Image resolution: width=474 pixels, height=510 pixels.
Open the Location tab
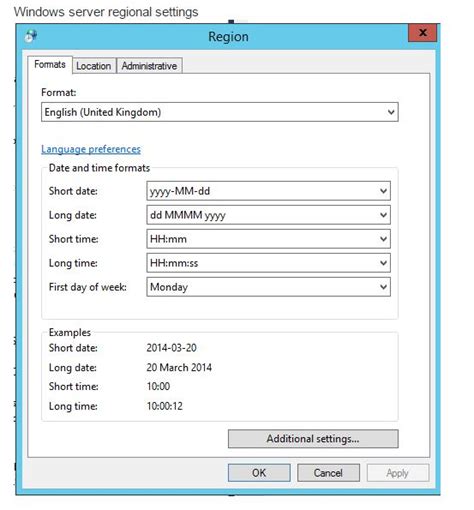[94, 66]
